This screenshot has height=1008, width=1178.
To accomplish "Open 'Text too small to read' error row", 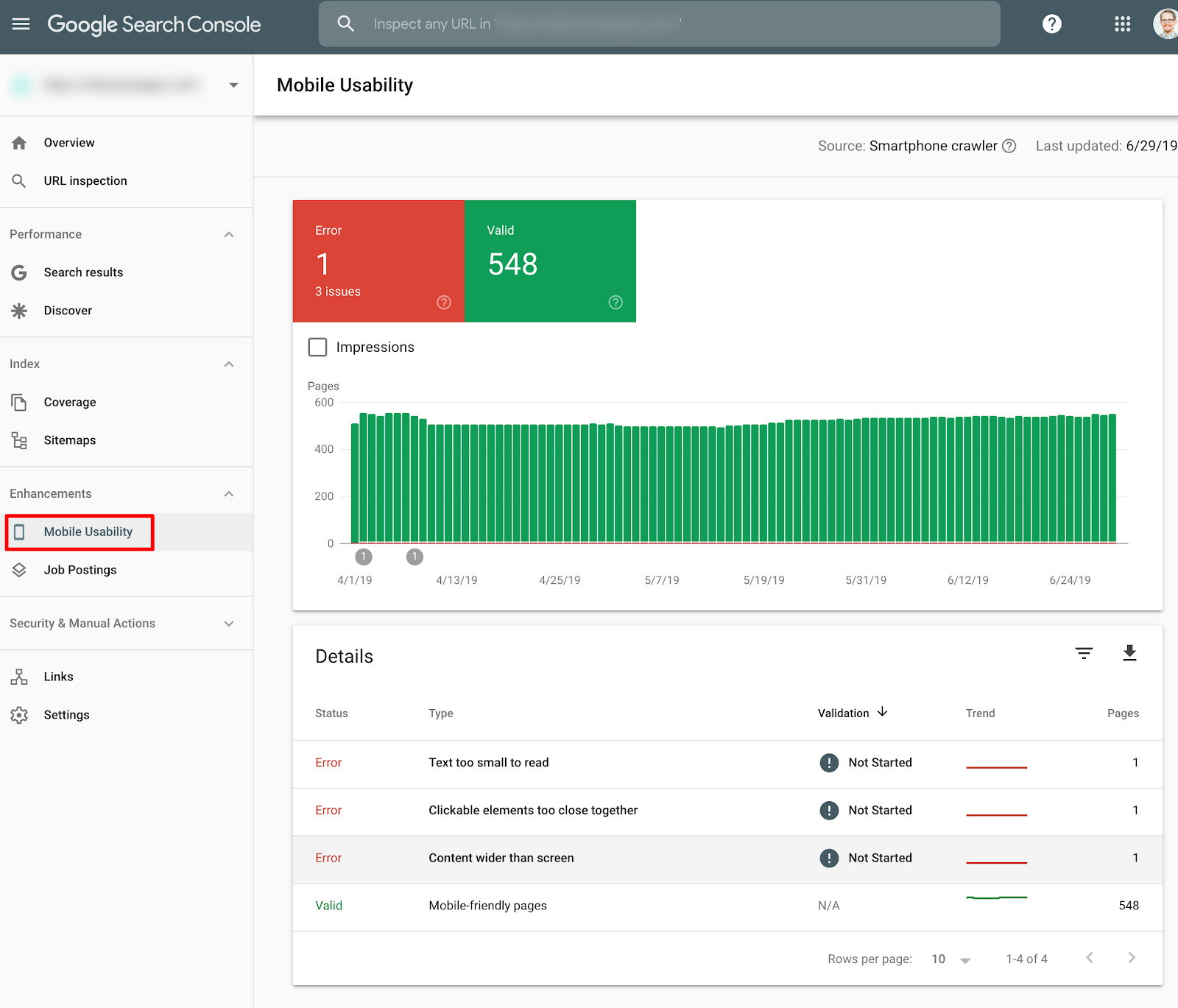I will pos(489,763).
